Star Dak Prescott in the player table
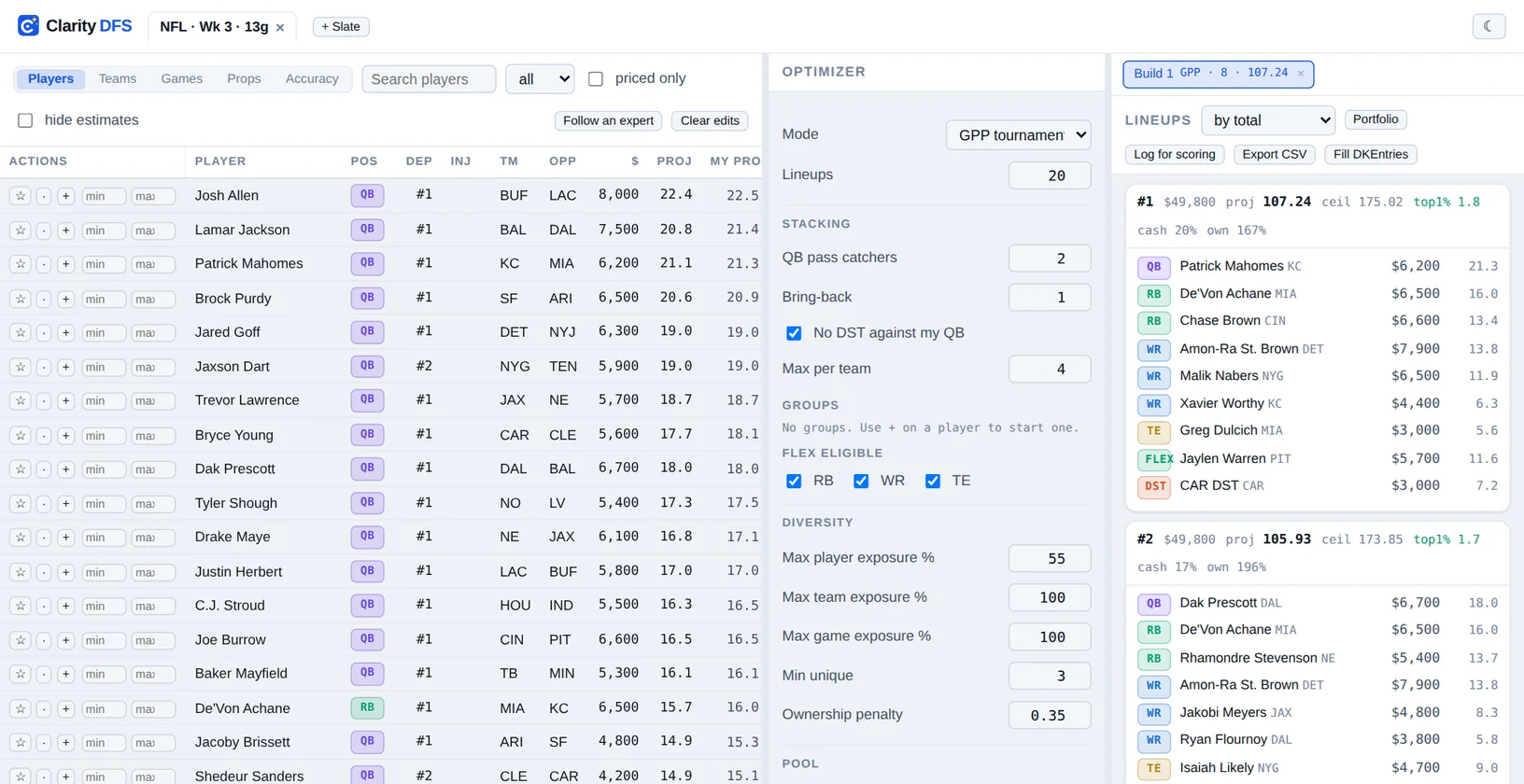The image size is (1524, 784). coord(21,469)
